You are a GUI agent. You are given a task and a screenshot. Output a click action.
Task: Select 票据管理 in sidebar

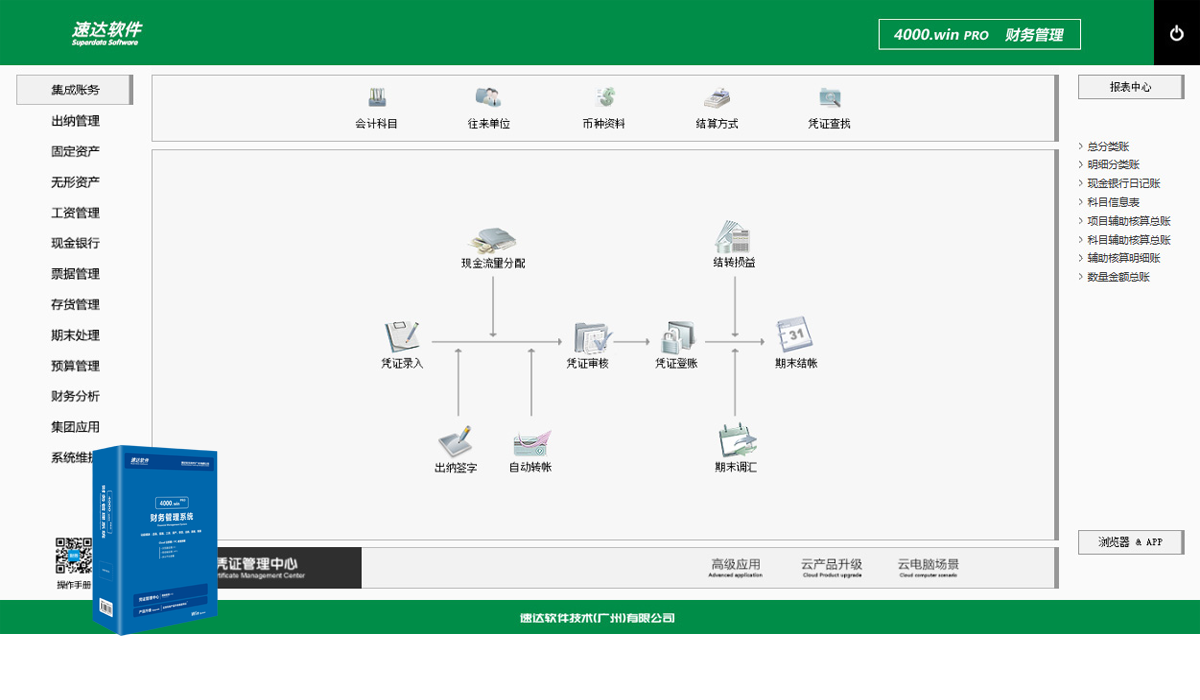click(x=75, y=274)
